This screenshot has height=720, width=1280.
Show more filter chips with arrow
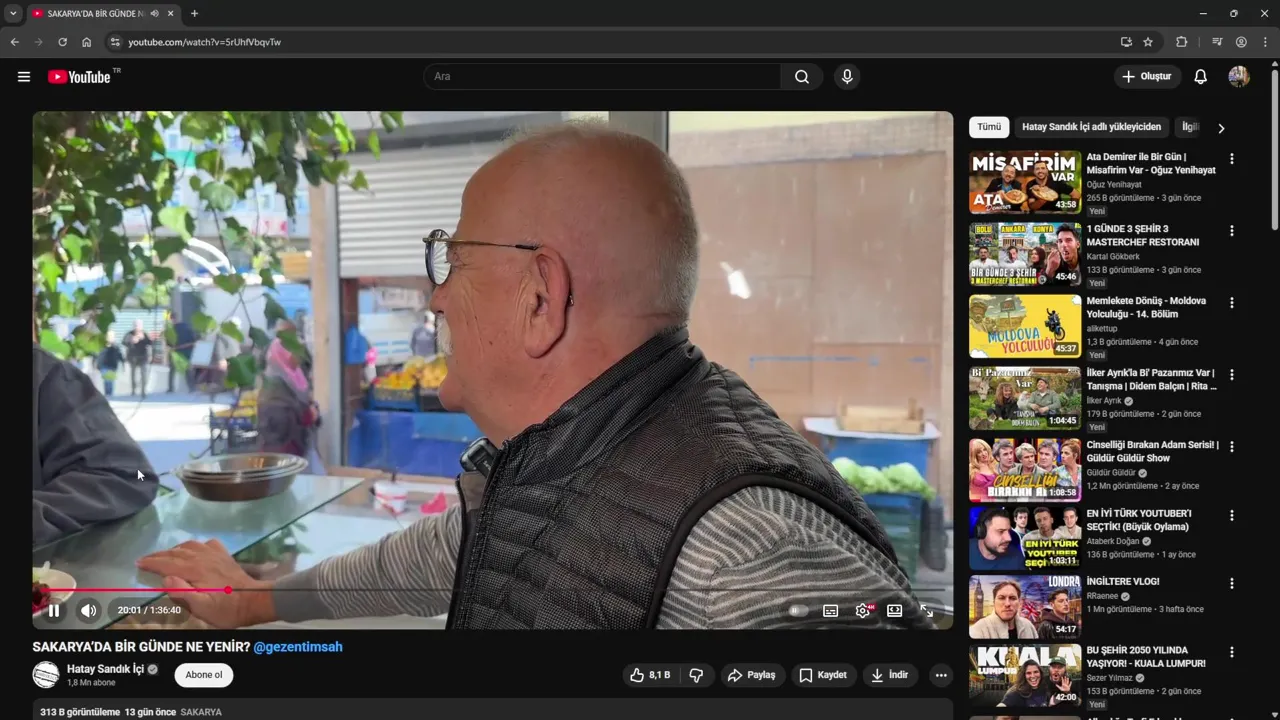(x=1221, y=128)
